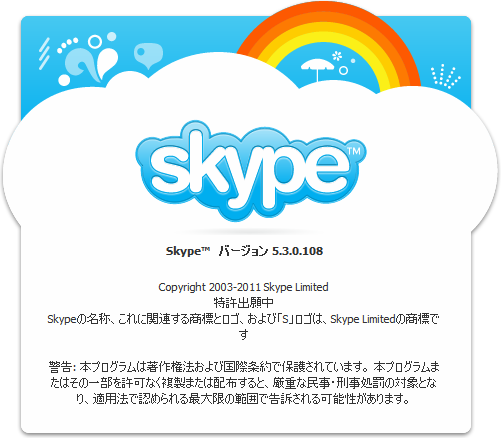This screenshot has width=501, height=438.
Task: Click the small dot right of umbrella
Action: pos(353,61)
